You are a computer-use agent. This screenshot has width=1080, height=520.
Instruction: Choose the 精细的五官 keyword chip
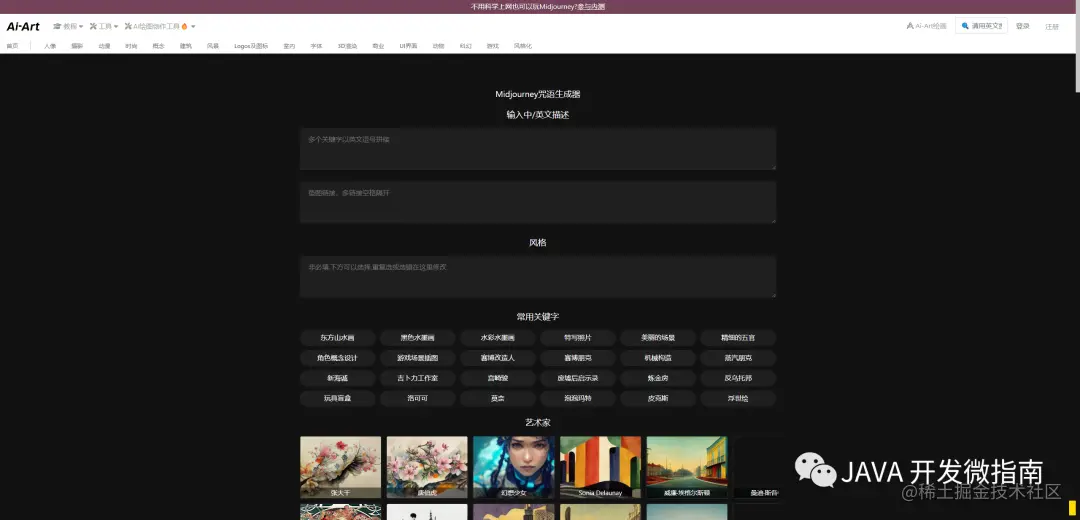click(738, 337)
